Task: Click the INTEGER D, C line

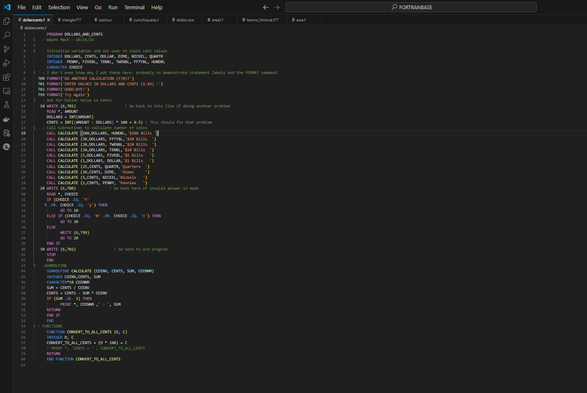Action: (60, 337)
